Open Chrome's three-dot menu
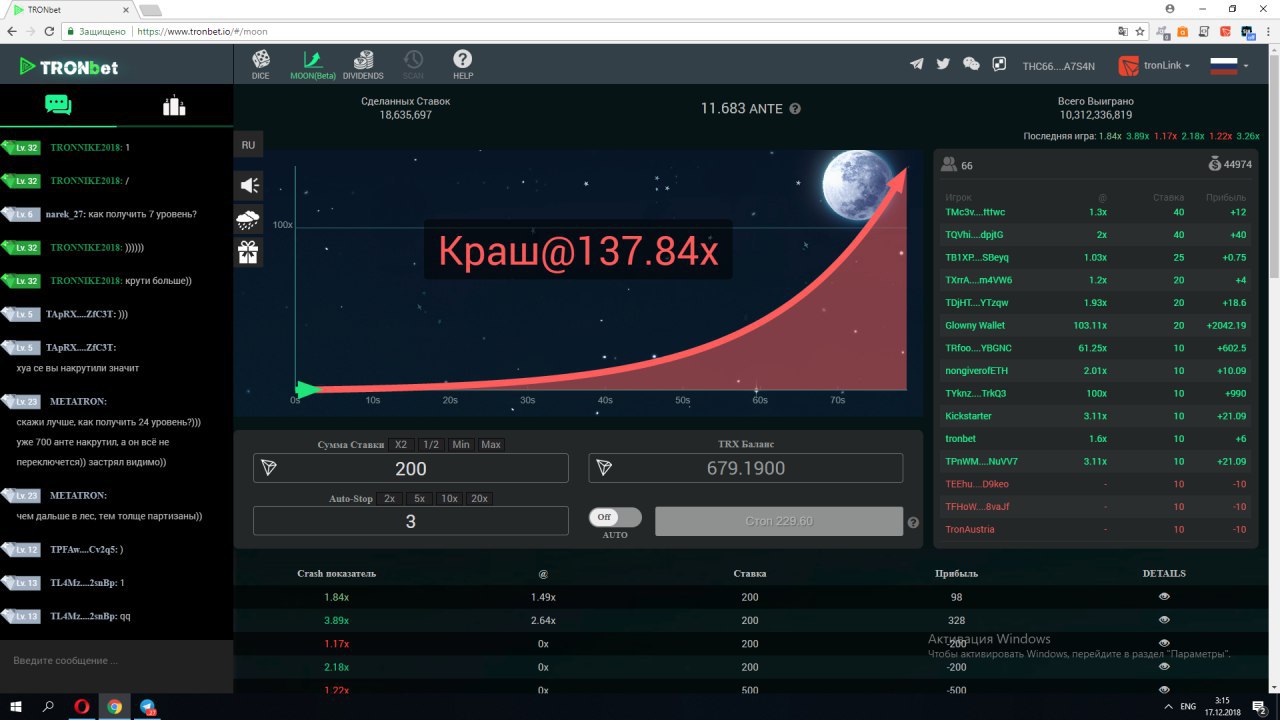Viewport: 1280px width, 720px height. point(1266,31)
